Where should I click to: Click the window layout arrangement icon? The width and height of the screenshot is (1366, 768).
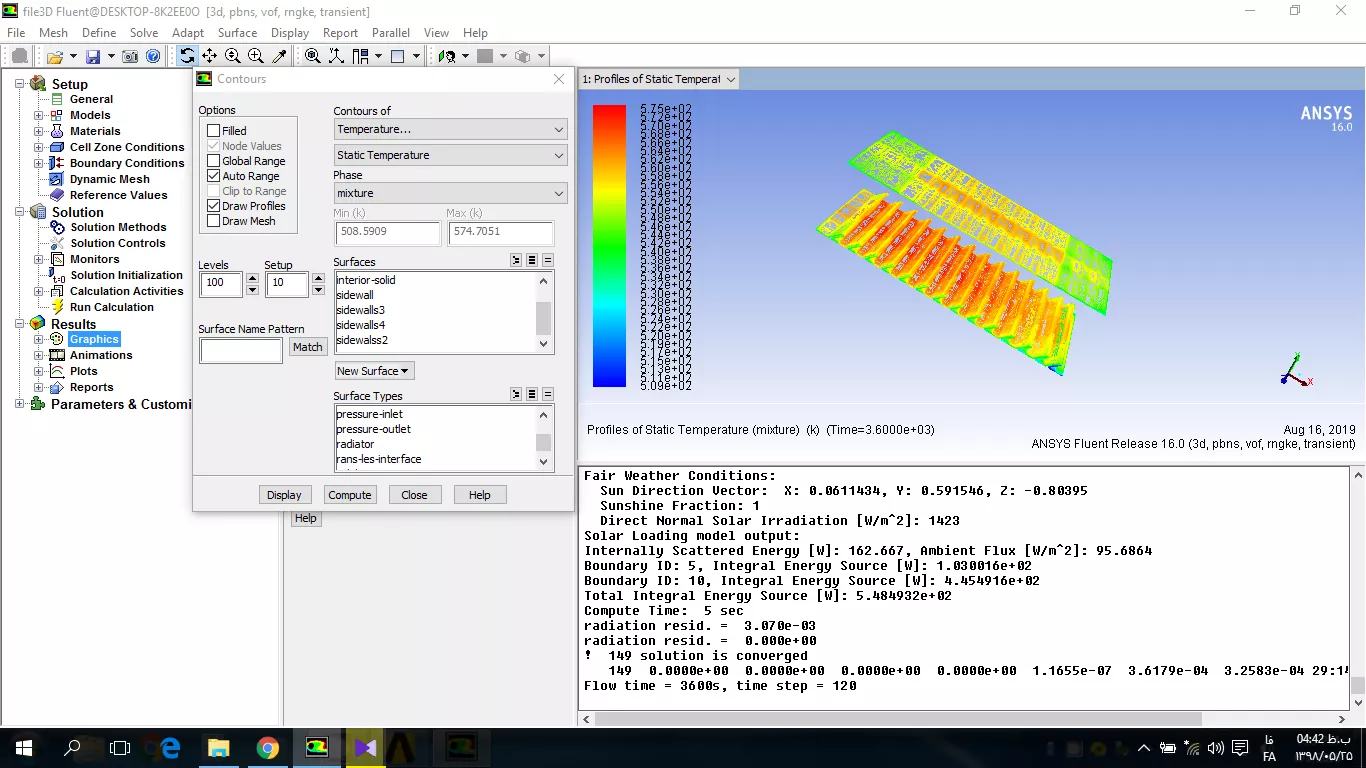pyautogui.click(x=361, y=57)
